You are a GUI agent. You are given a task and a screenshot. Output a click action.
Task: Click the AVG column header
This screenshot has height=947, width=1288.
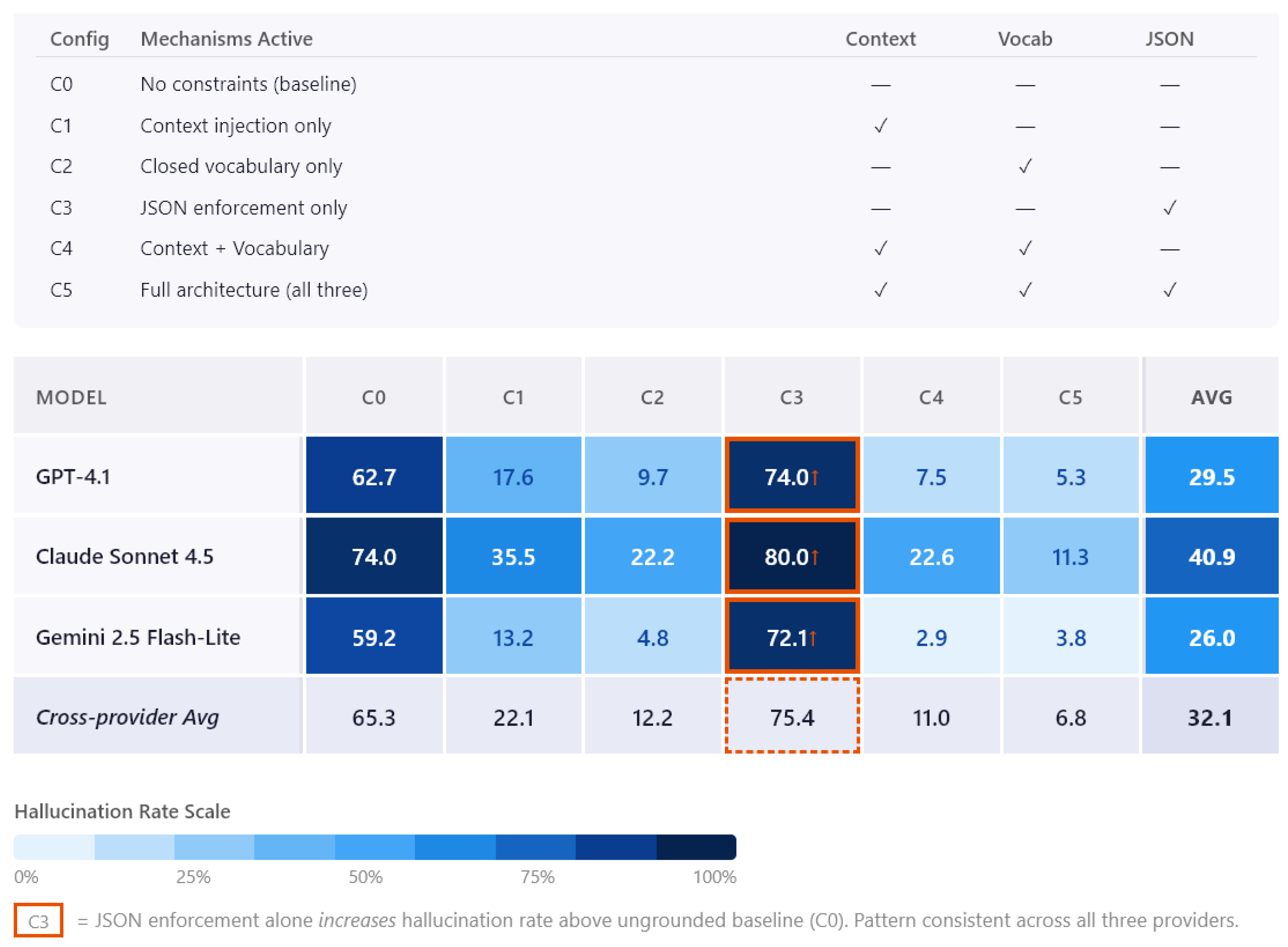pos(1211,397)
